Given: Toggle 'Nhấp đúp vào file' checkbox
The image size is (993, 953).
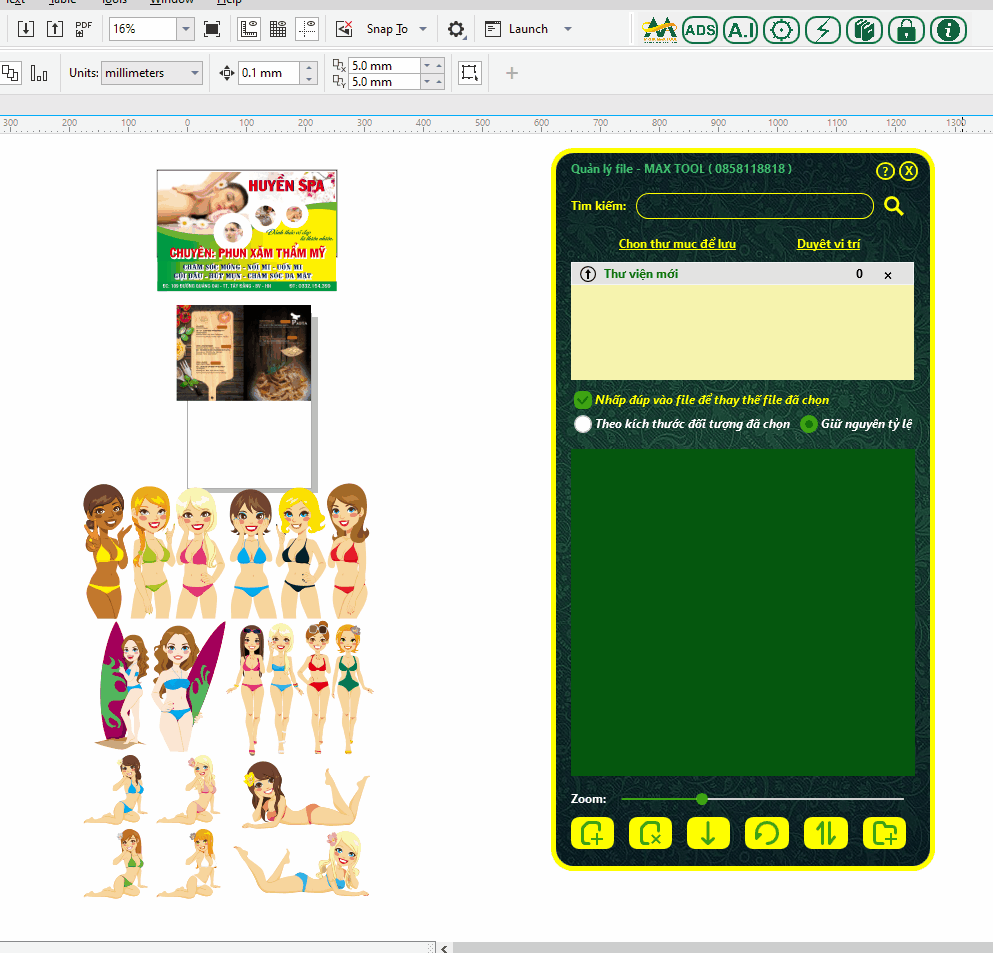Looking at the screenshot, I should click(x=583, y=400).
